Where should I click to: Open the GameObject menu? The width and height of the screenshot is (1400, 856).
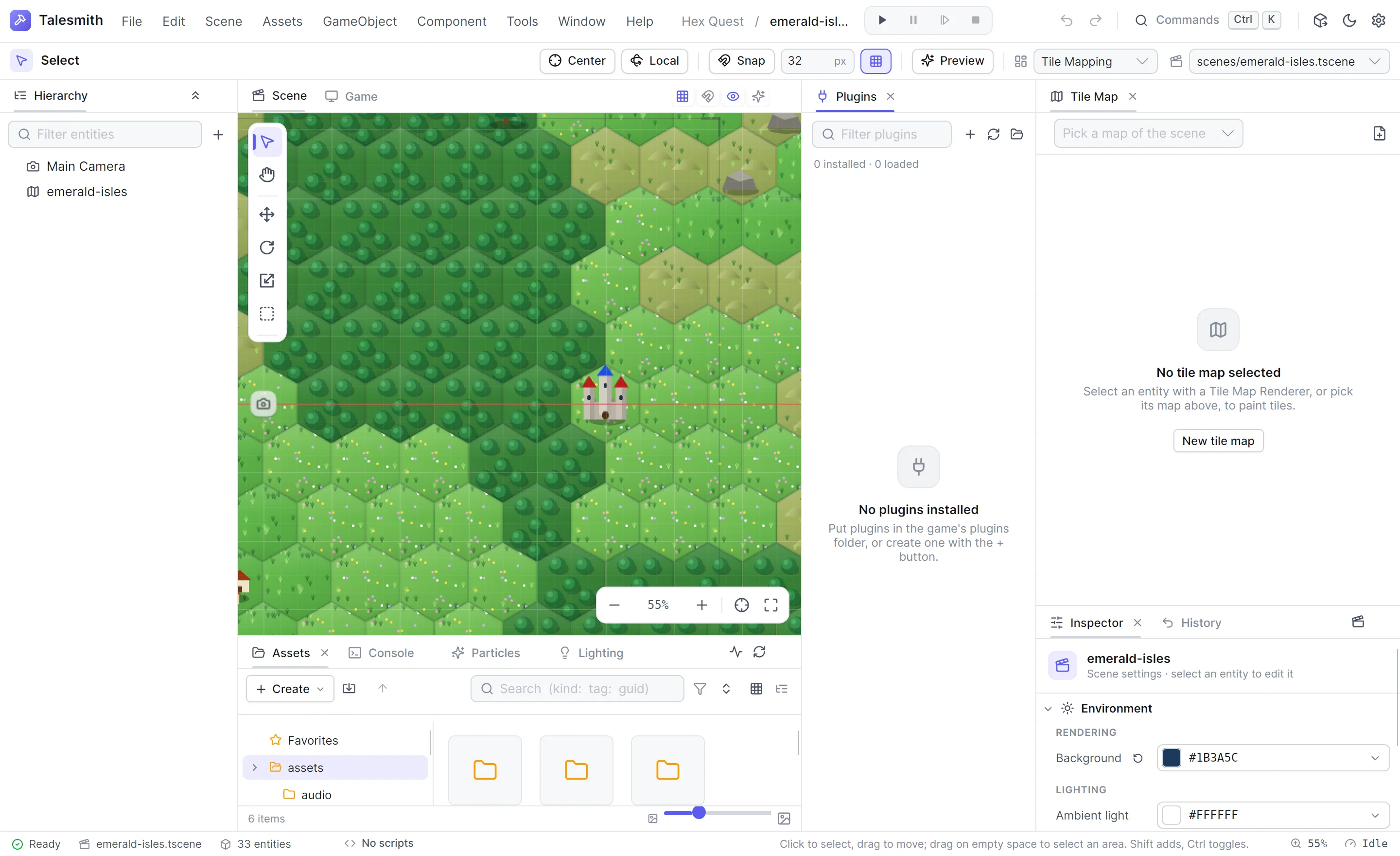[359, 21]
